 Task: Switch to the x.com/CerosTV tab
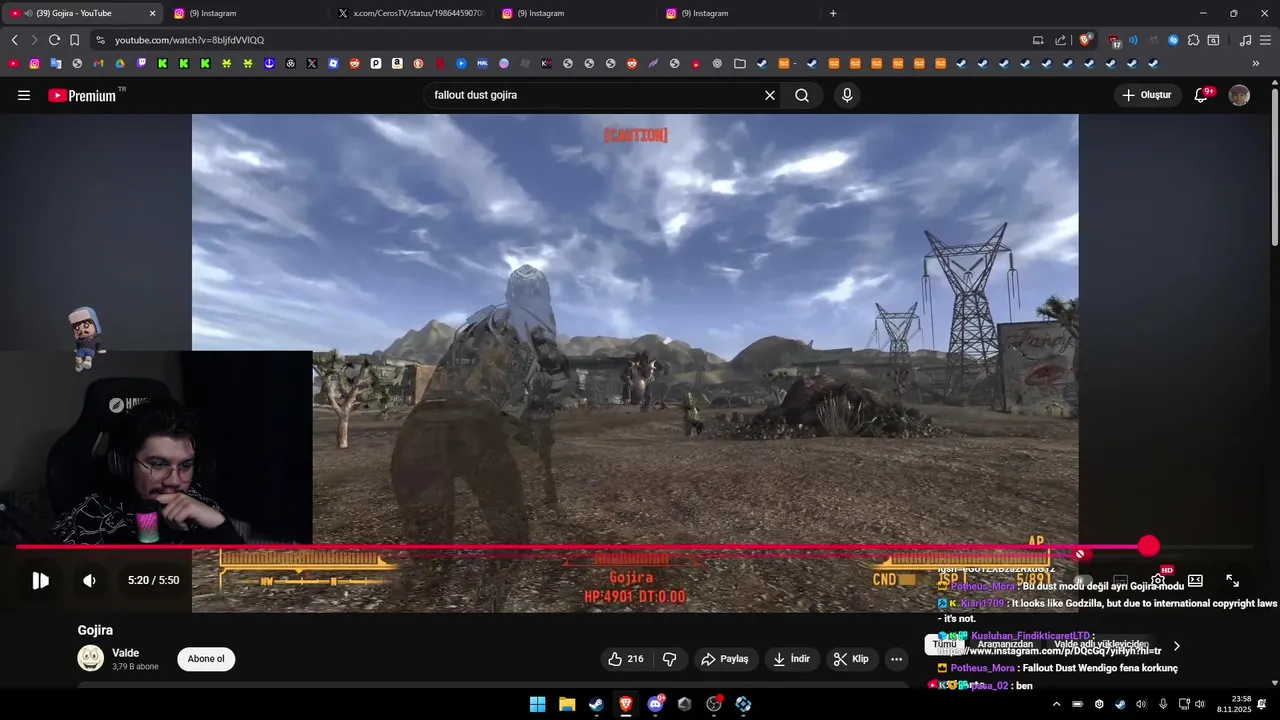[x=410, y=13]
